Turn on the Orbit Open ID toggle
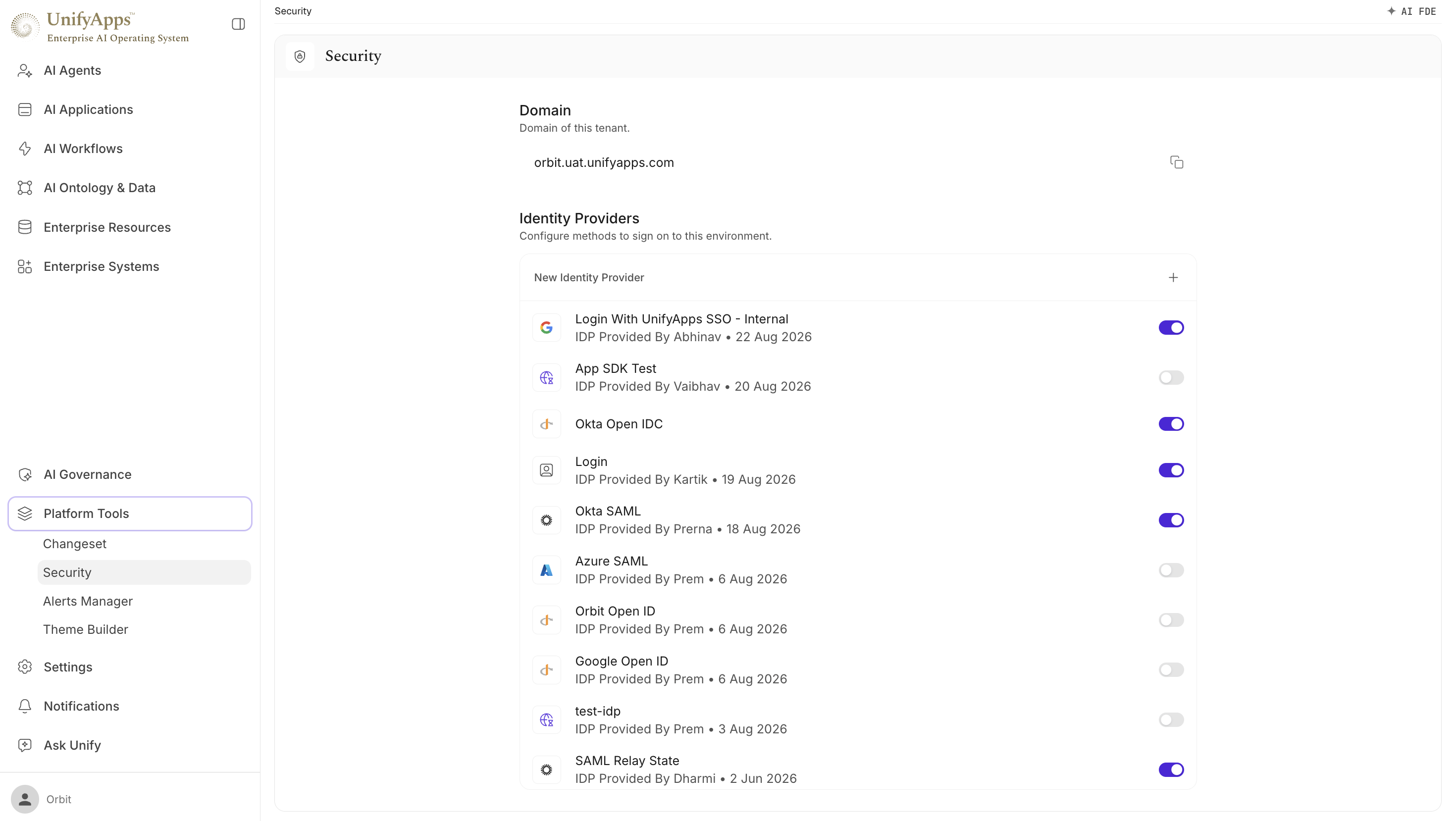Image resolution: width=1456 pixels, height=821 pixels. [x=1171, y=620]
